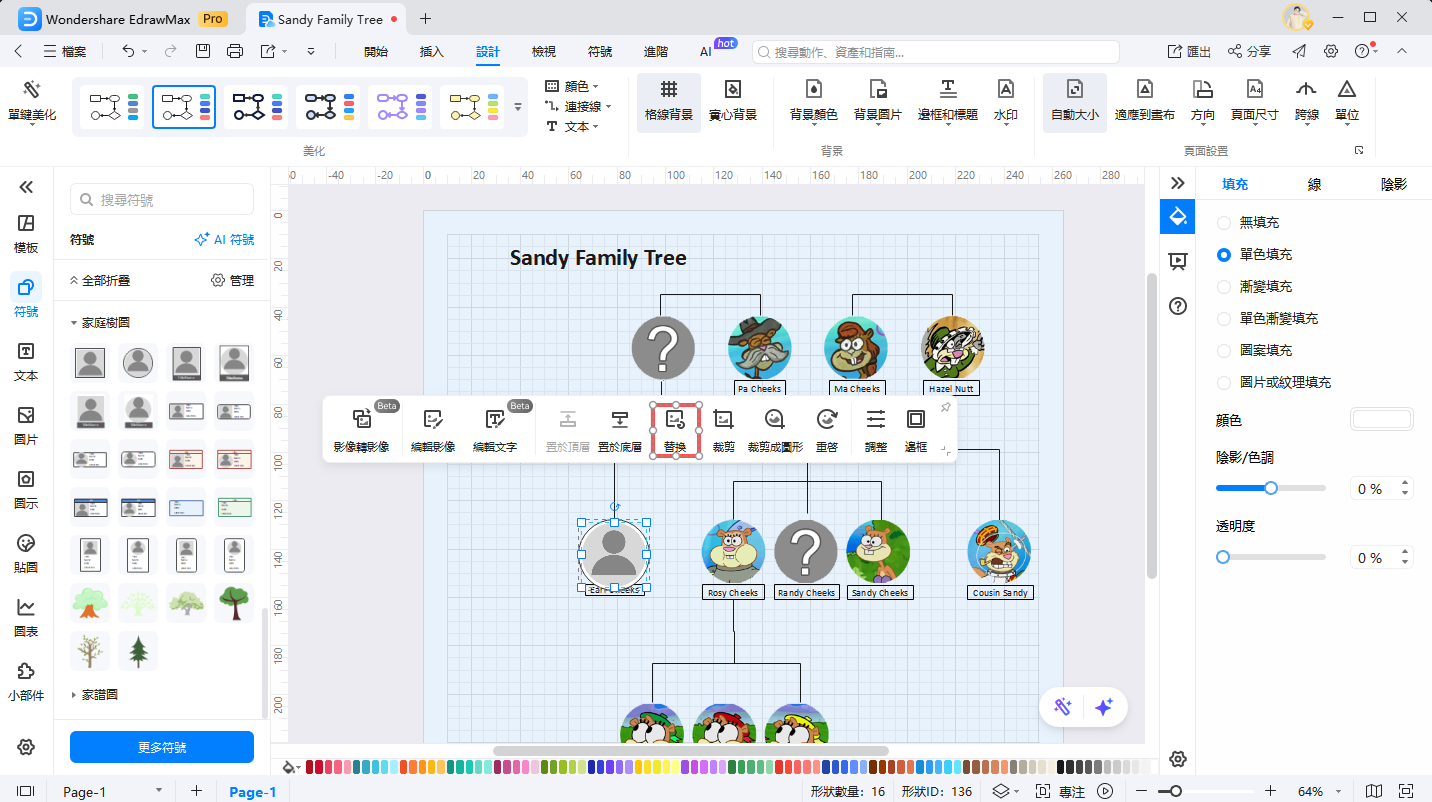The image size is (1432, 802).
Task: Select the 圖案填充 pattern fill option
Action: [1224, 351]
